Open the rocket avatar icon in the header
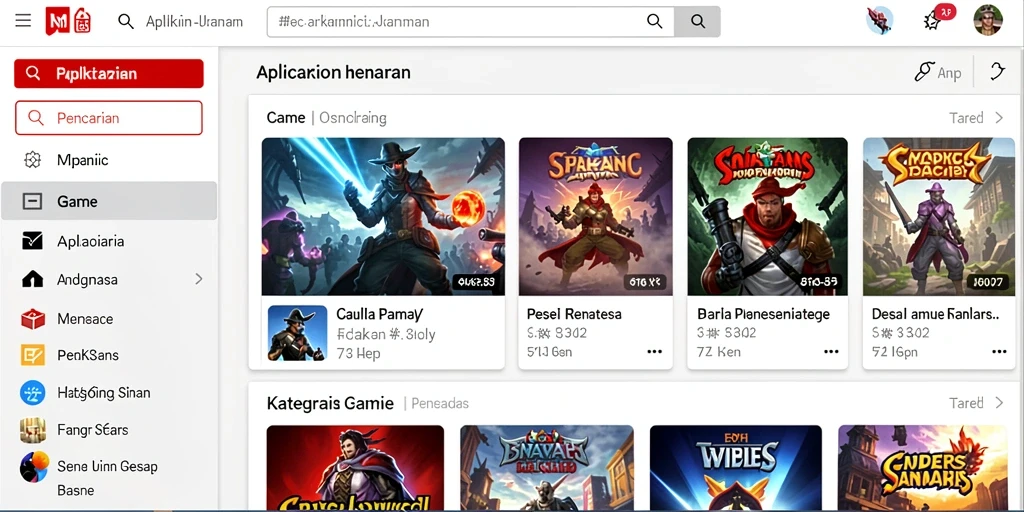The width and height of the screenshot is (1024, 512). (x=879, y=21)
